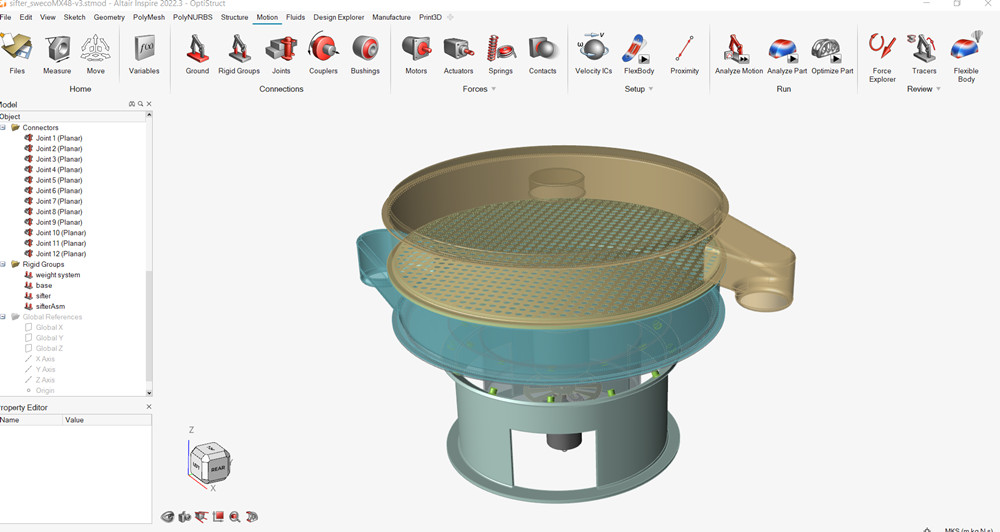
Task: Toggle the Global Y reference plane checkbox
Action: [x=28, y=338]
